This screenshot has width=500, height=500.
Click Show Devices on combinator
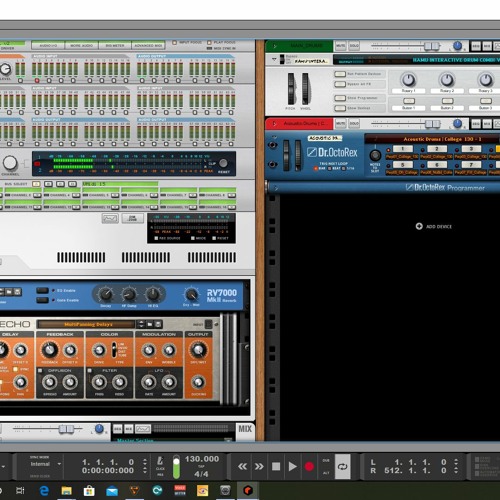point(340,108)
